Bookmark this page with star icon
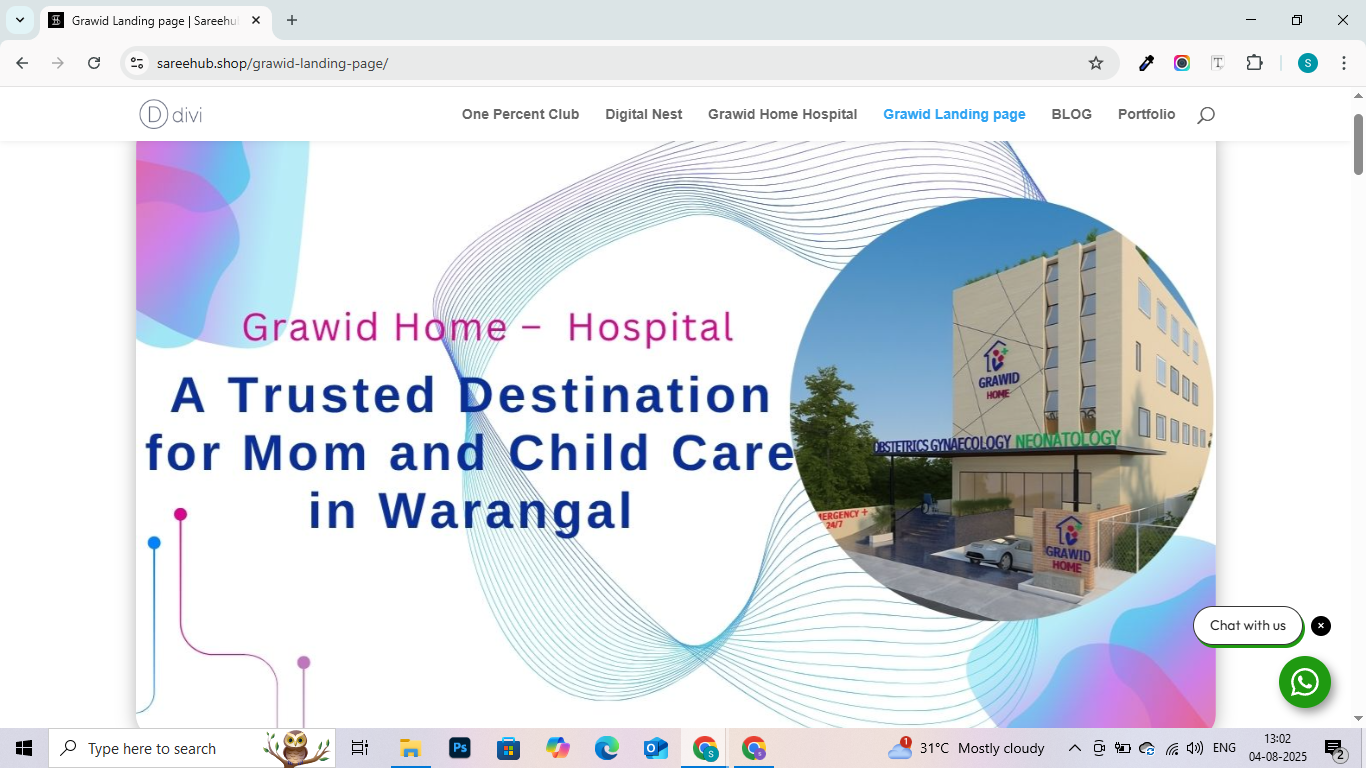The height and width of the screenshot is (768, 1366). [1096, 63]
